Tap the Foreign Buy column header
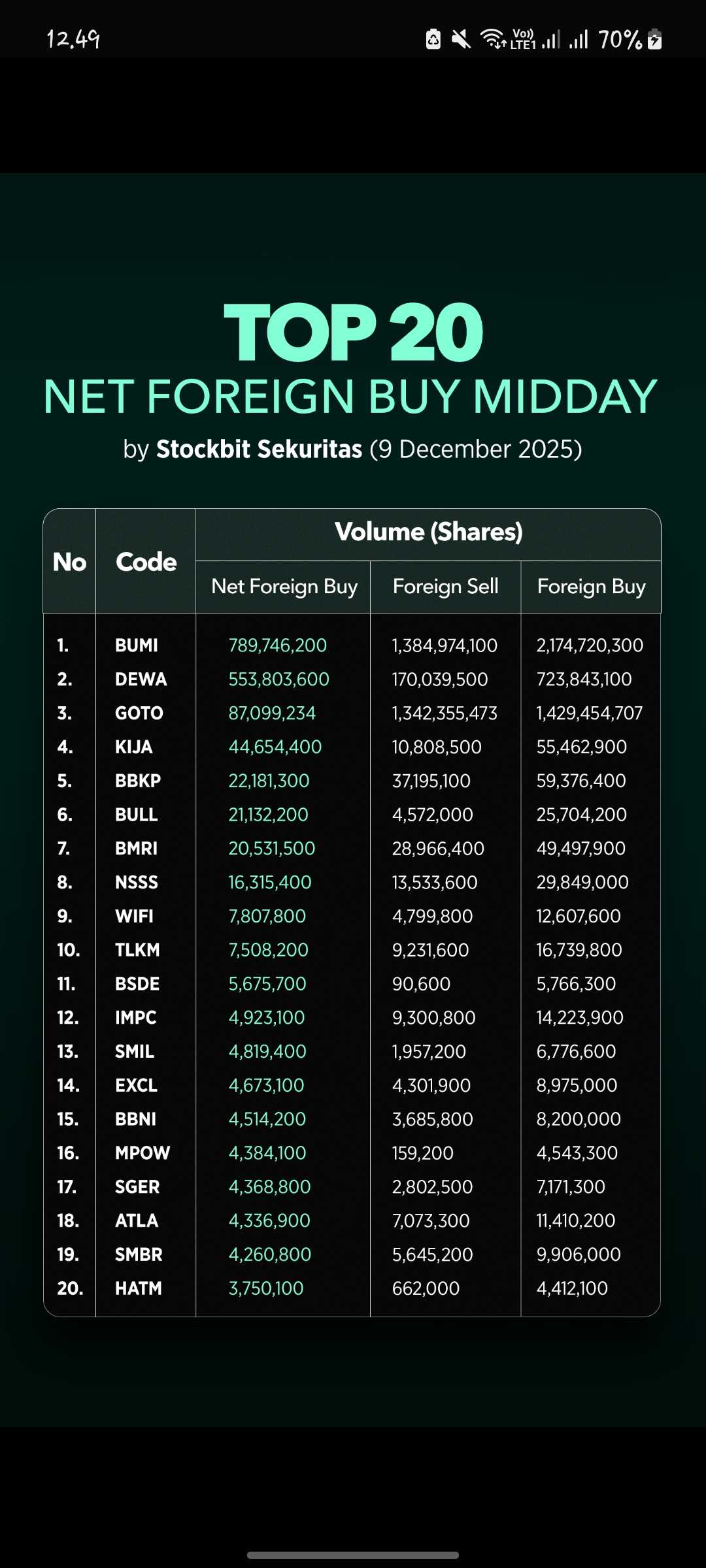 pyautogui.click(x=591, y=587)
